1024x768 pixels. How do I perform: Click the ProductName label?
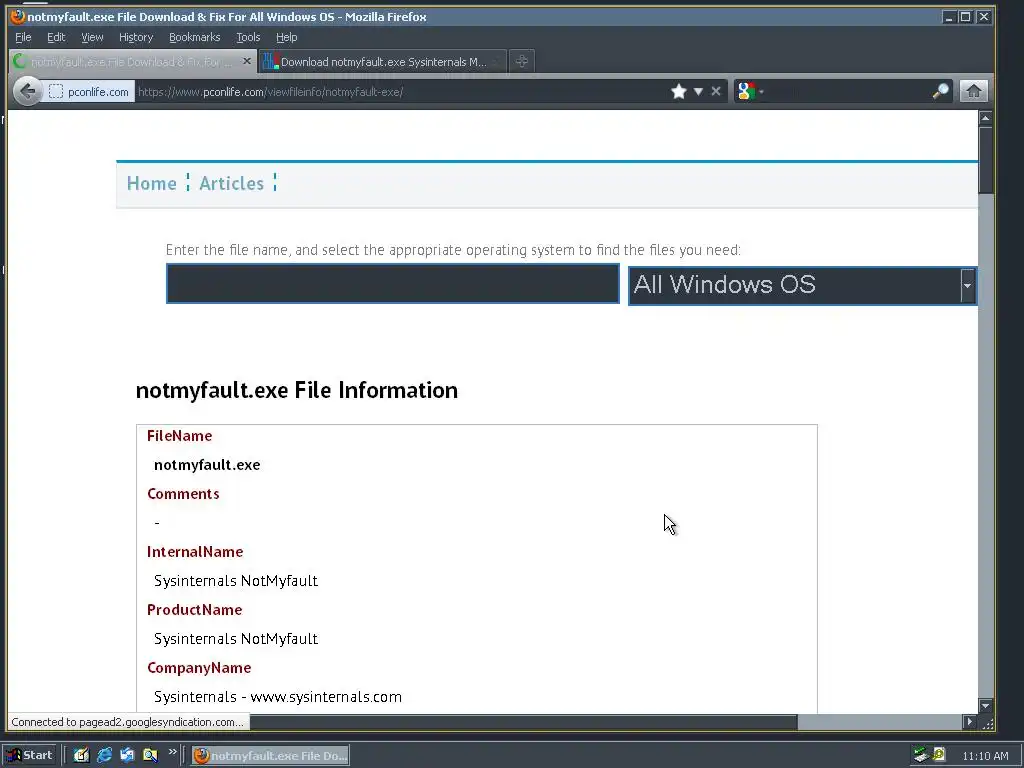tap(195, 610)
